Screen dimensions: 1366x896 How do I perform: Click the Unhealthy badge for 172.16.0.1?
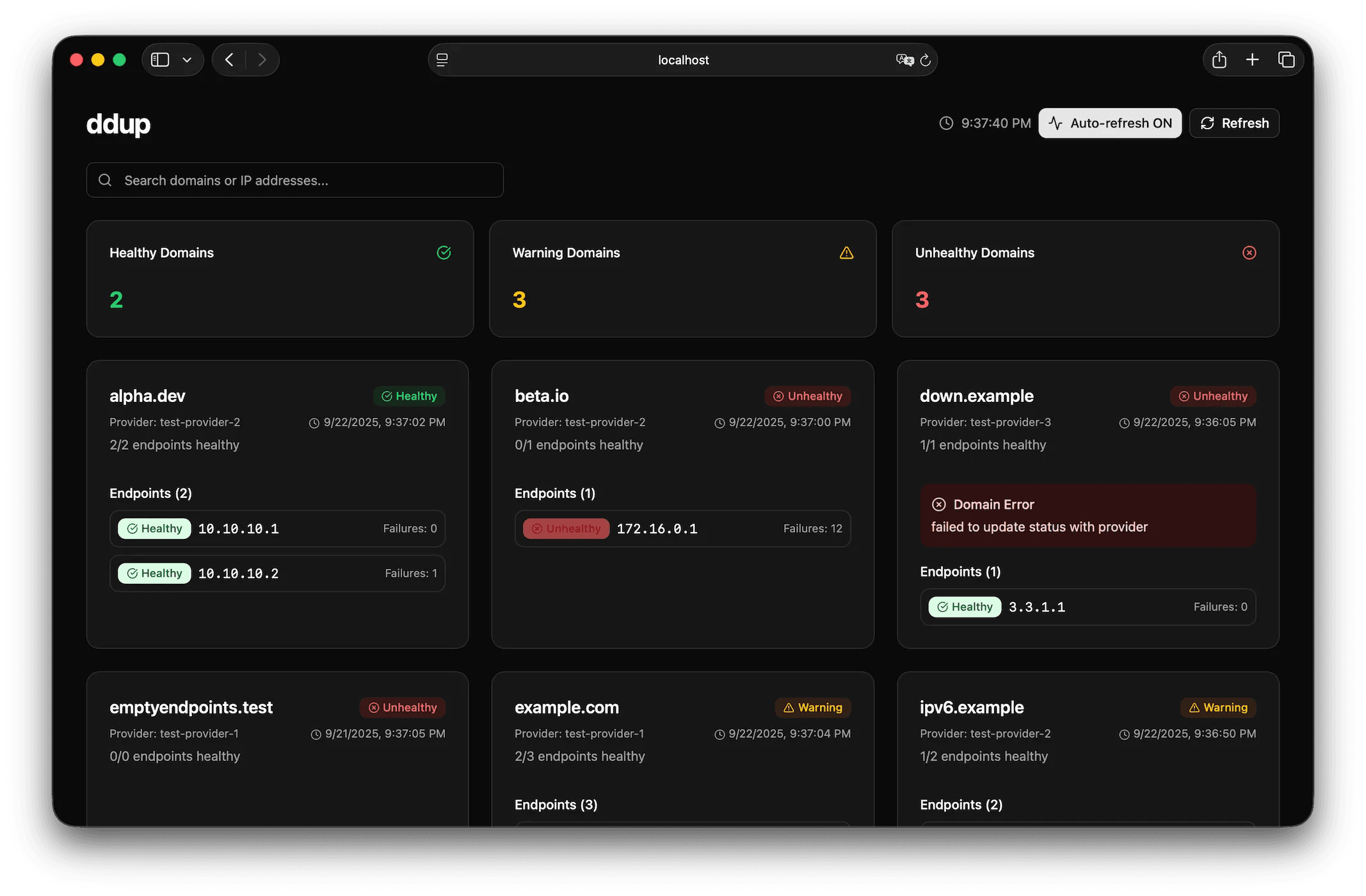(566, 529)
